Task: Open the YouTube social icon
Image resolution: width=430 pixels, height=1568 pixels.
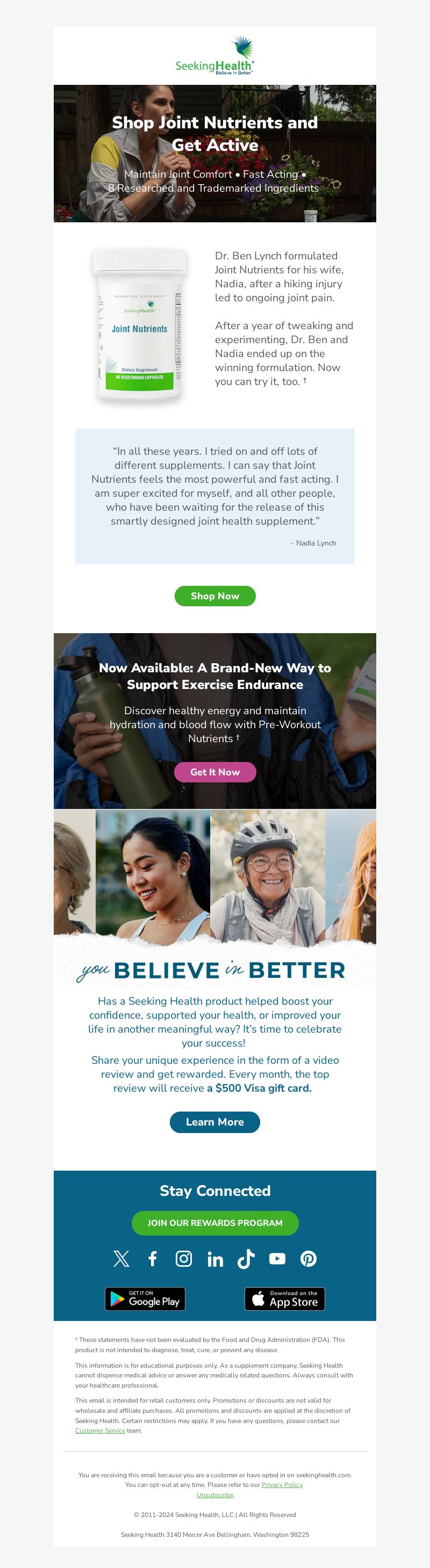Action: tap(277, 1259)
